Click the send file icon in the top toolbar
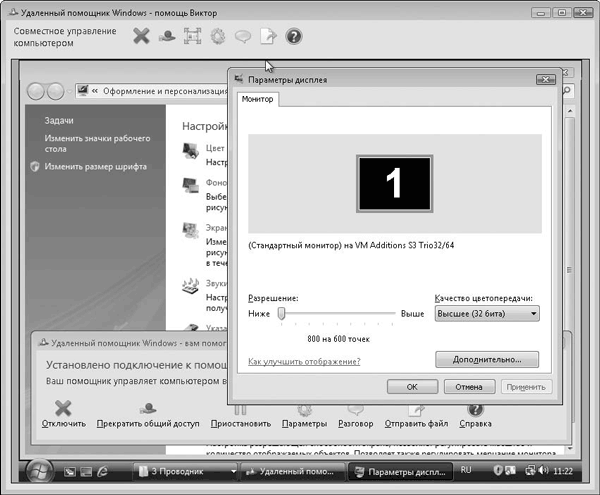Screen dimensions: 600x495 (268, 36)
